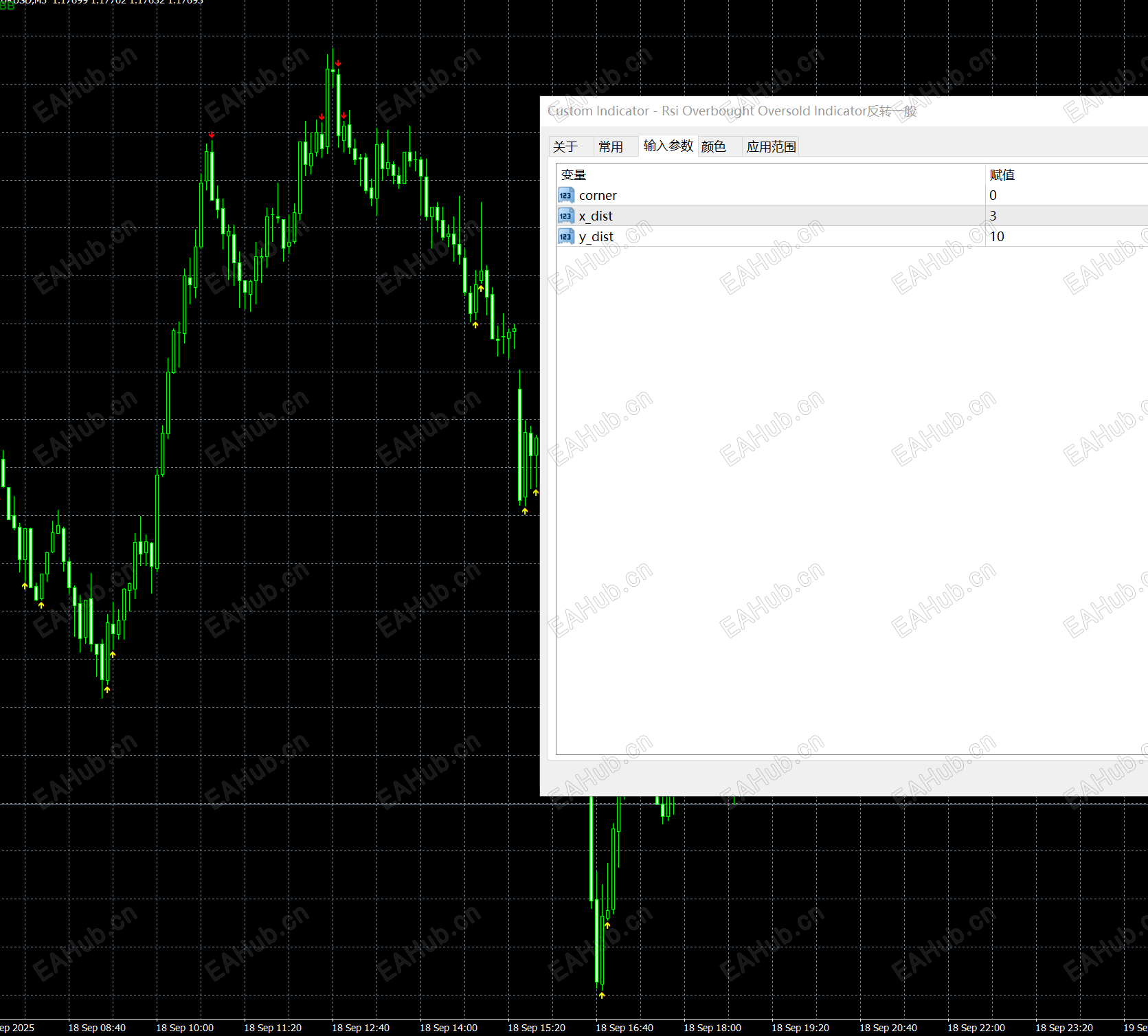Click the 18 Sep 20:40 time label
Screen dimensions: 1148x1036
888,1028
